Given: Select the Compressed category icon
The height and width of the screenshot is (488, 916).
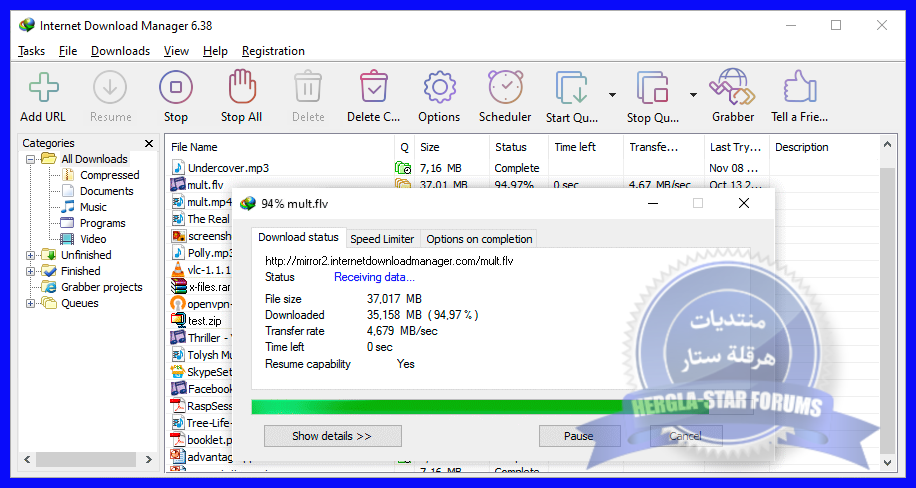Looking at the screenshot, I should (68, 175).
